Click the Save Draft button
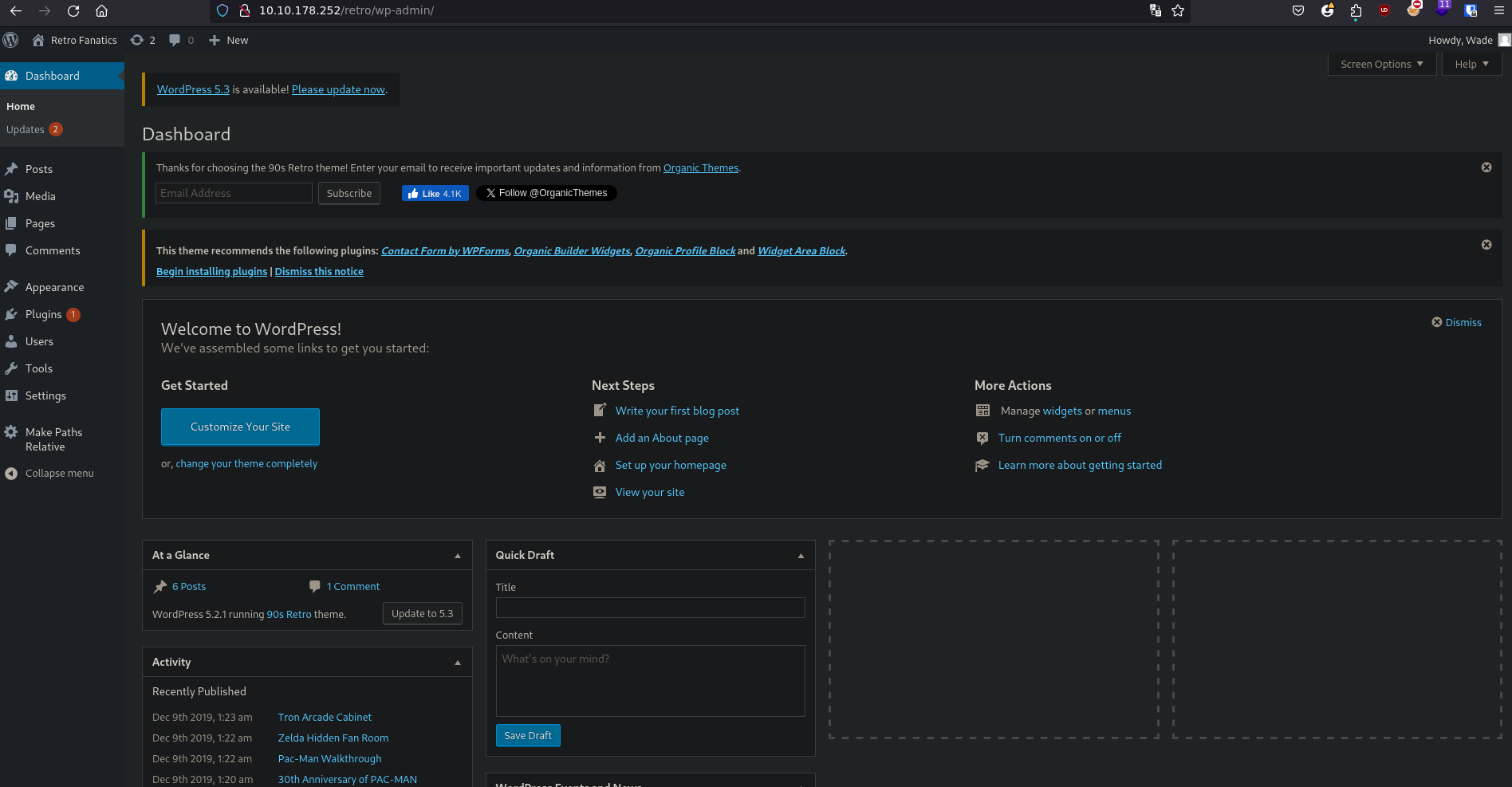 [x=528, y=735]
